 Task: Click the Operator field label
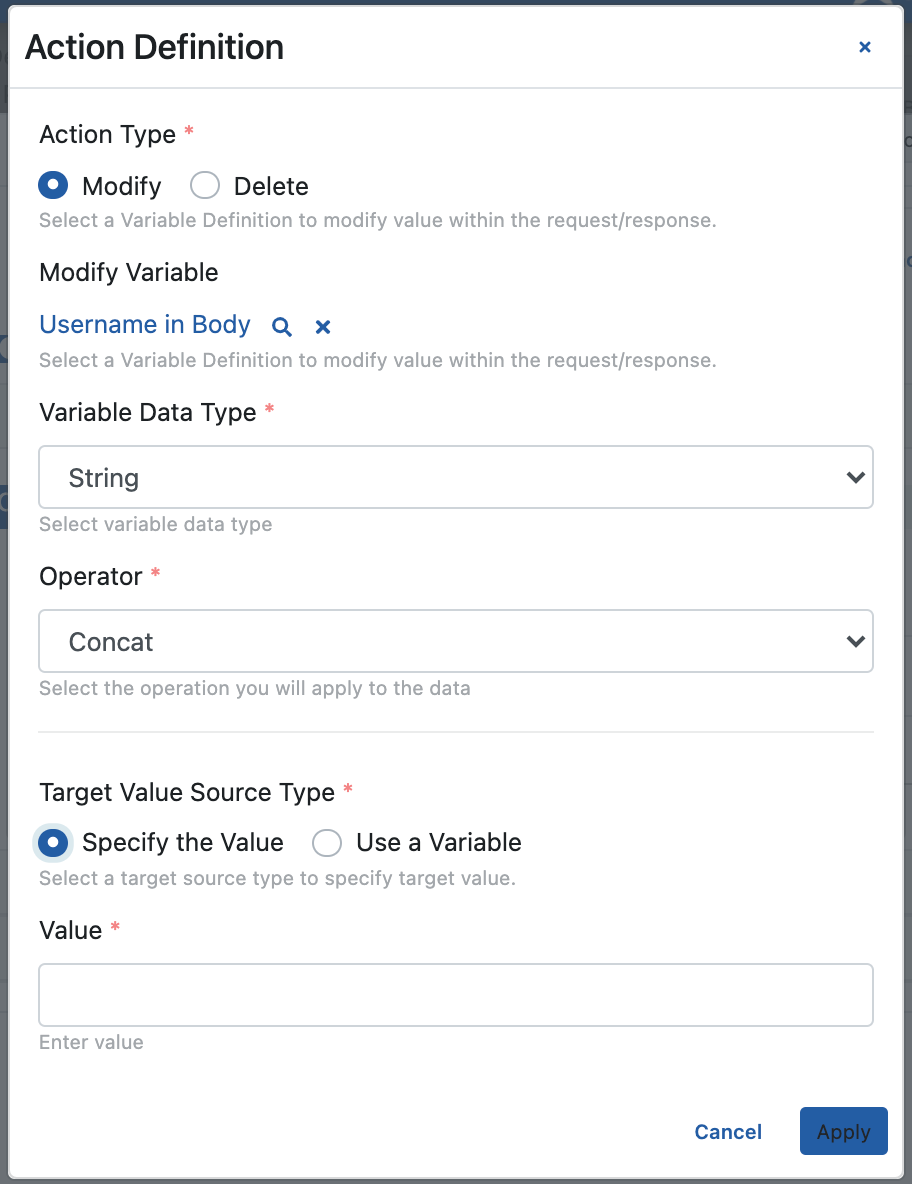(91, 577)
